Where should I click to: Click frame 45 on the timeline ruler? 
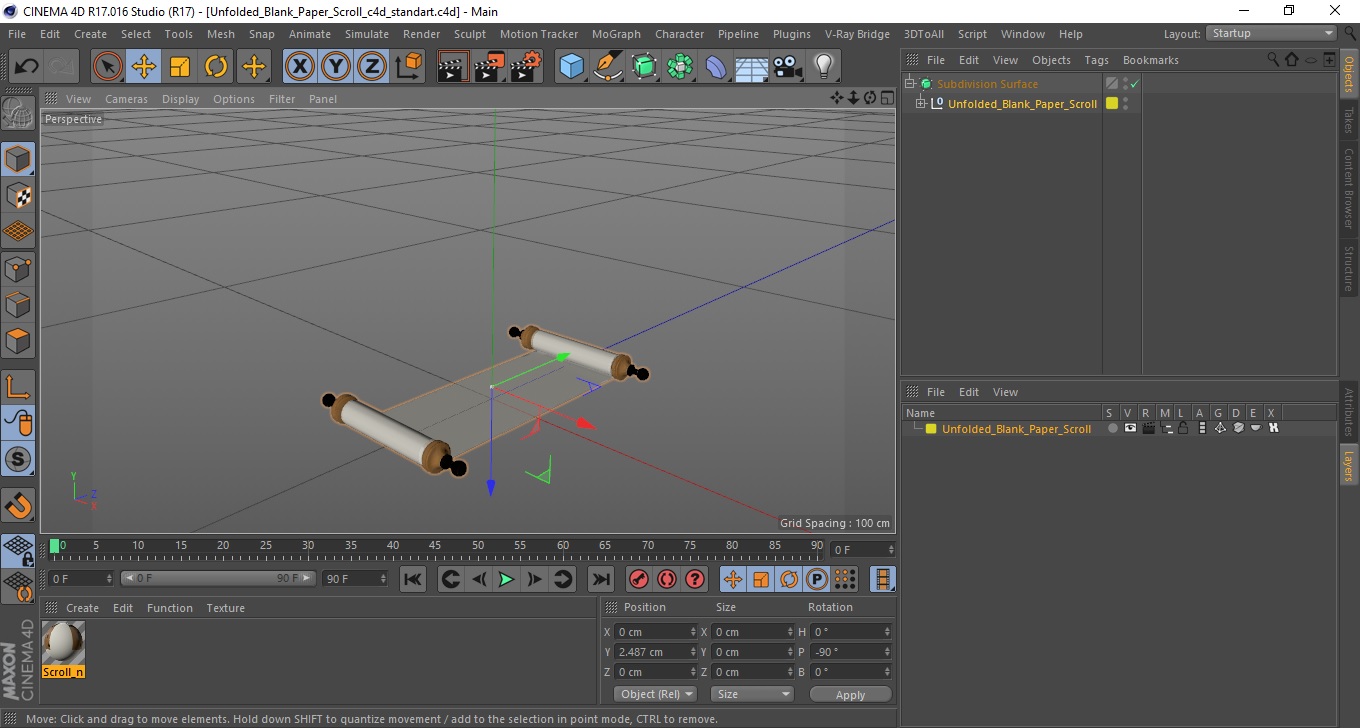[x=435, y=546]
